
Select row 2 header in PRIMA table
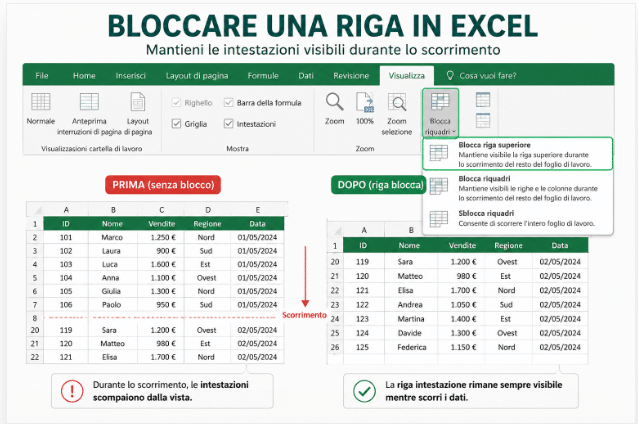point(35,237)
